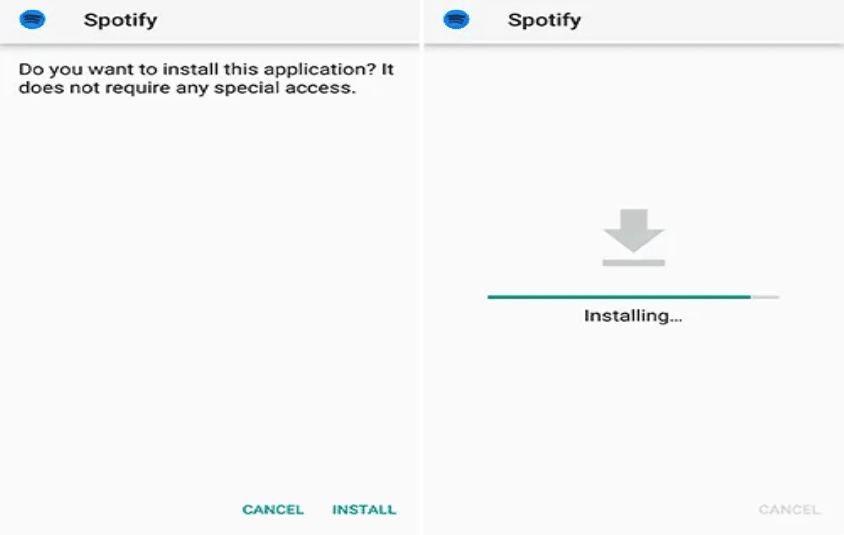Tap INSTALL in the install confirmation dialog

pos(364,509)
